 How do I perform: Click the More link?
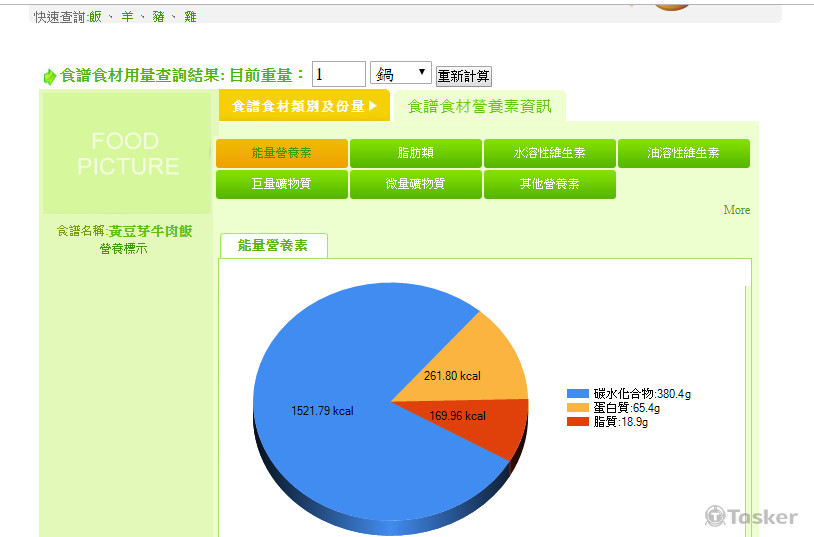[737, 210]
